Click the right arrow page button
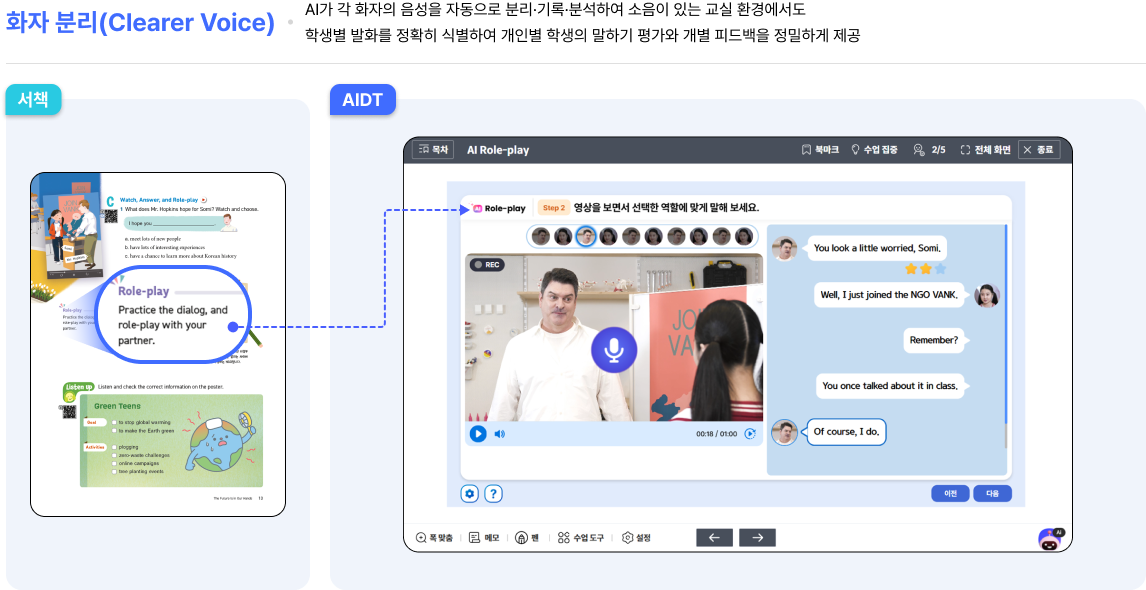 (x=757, y=538)
